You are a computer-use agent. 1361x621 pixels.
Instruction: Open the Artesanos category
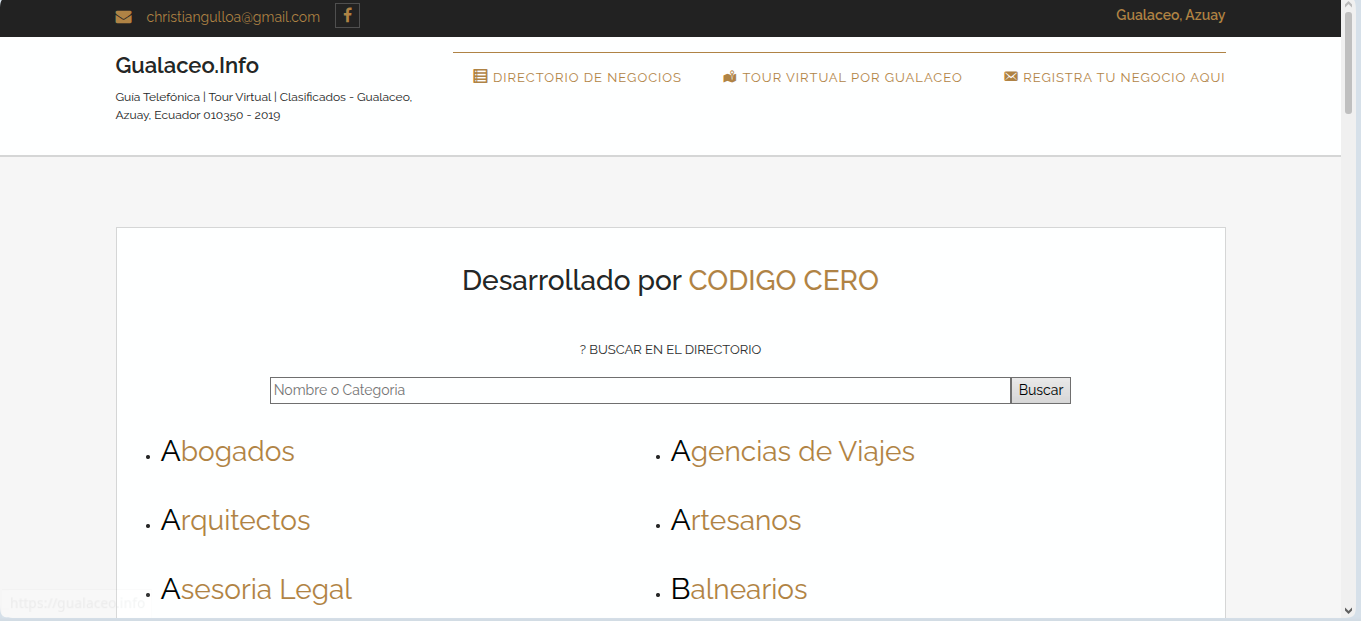coord(736,520)
